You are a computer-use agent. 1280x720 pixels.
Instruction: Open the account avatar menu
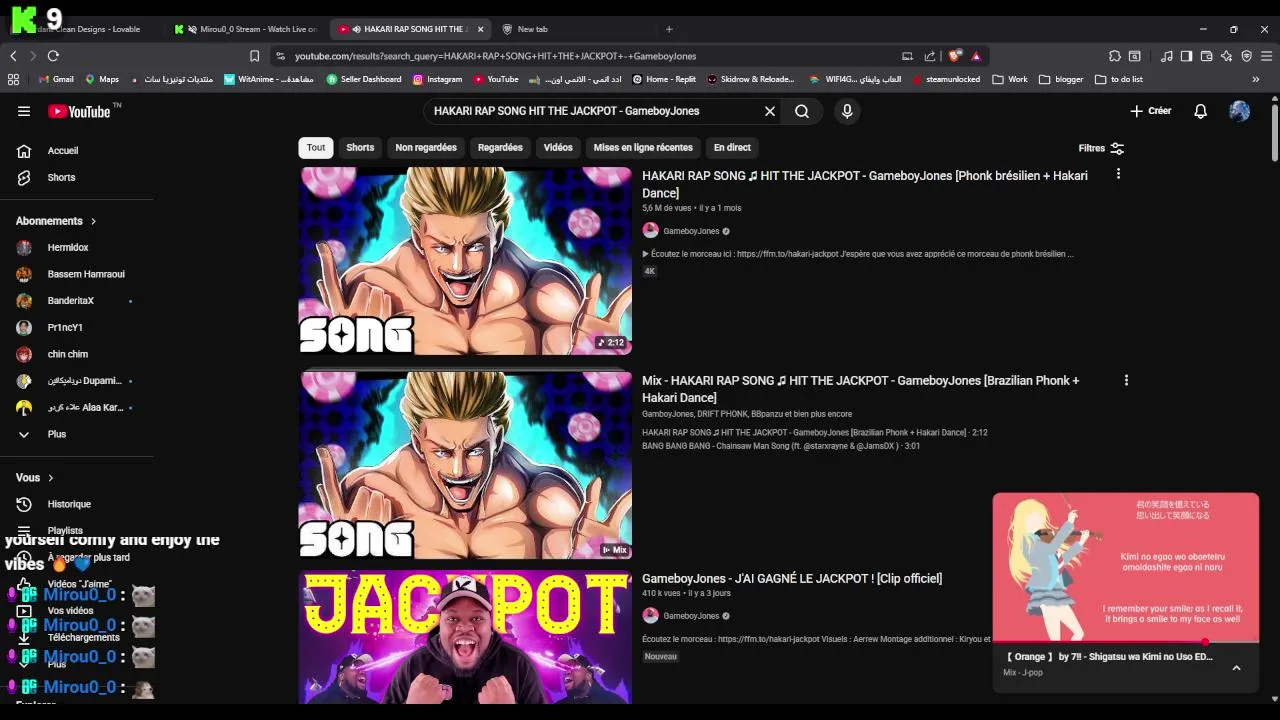pyautogui.click(x=1240, y=111)
